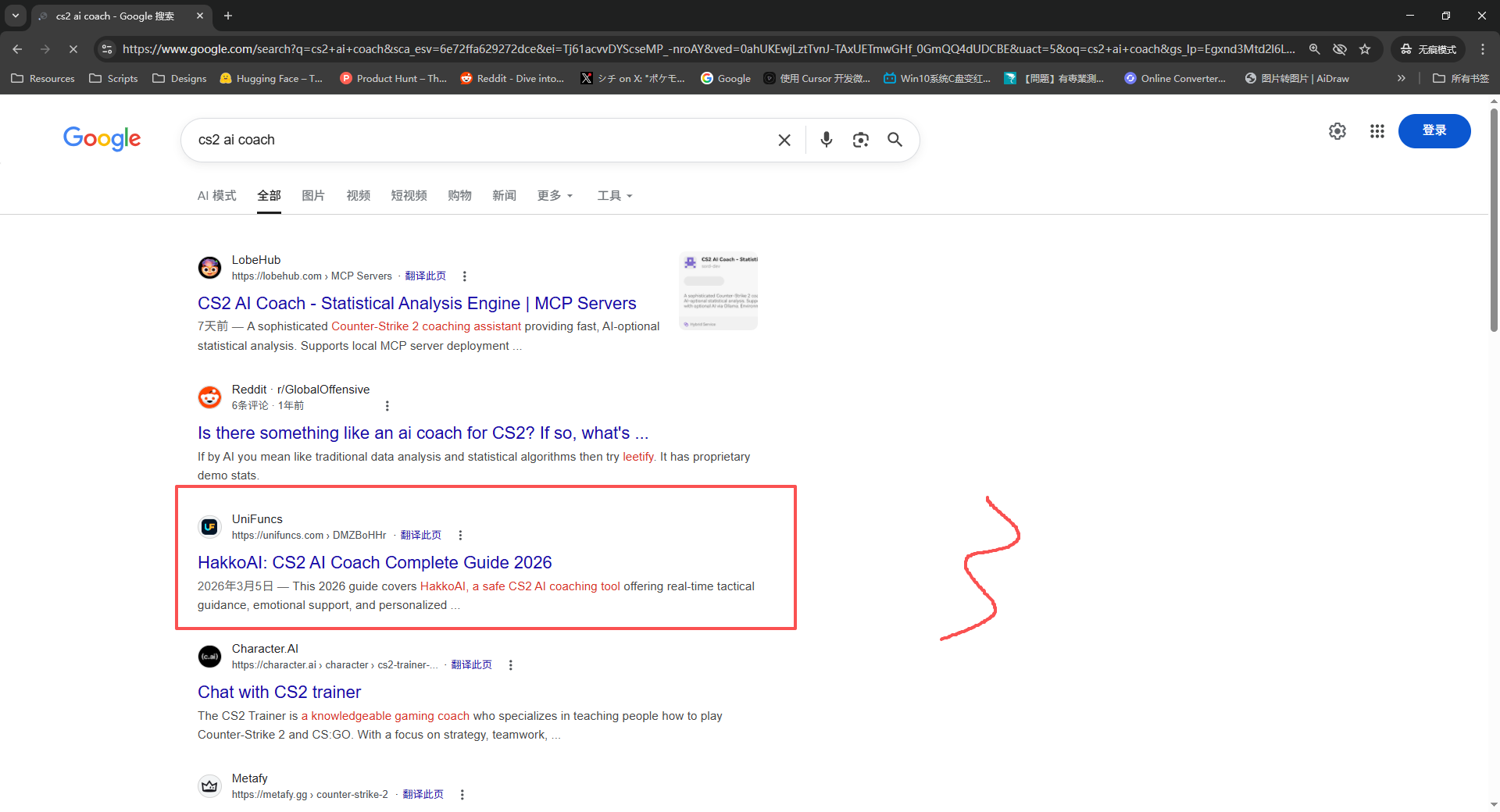The width and height of the screenshot is (1500, 812).
Task: Expand the 更多 search filter dropdown
Action: point(555,195)
